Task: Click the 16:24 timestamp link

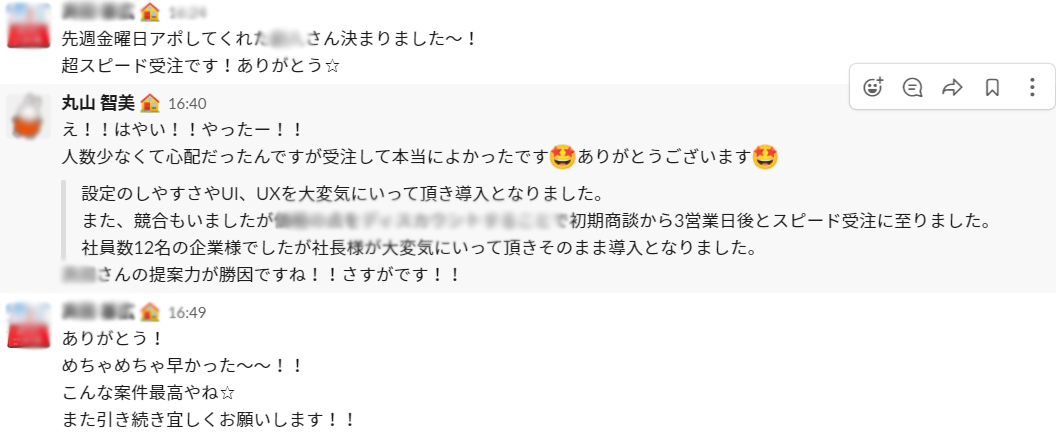Action: [x=187, y=12]
